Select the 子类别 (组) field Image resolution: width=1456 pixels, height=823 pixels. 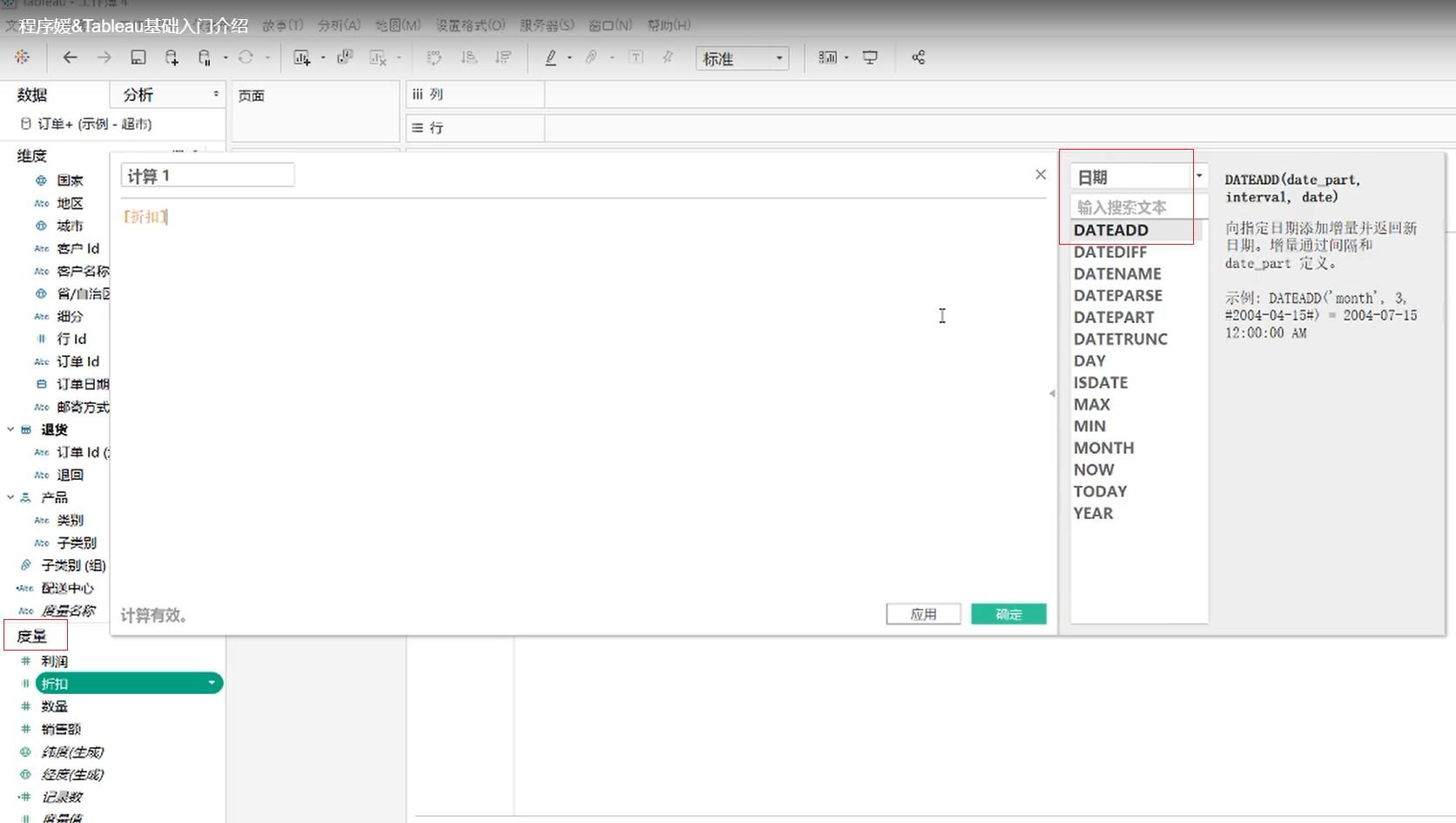tap(73, 565)
